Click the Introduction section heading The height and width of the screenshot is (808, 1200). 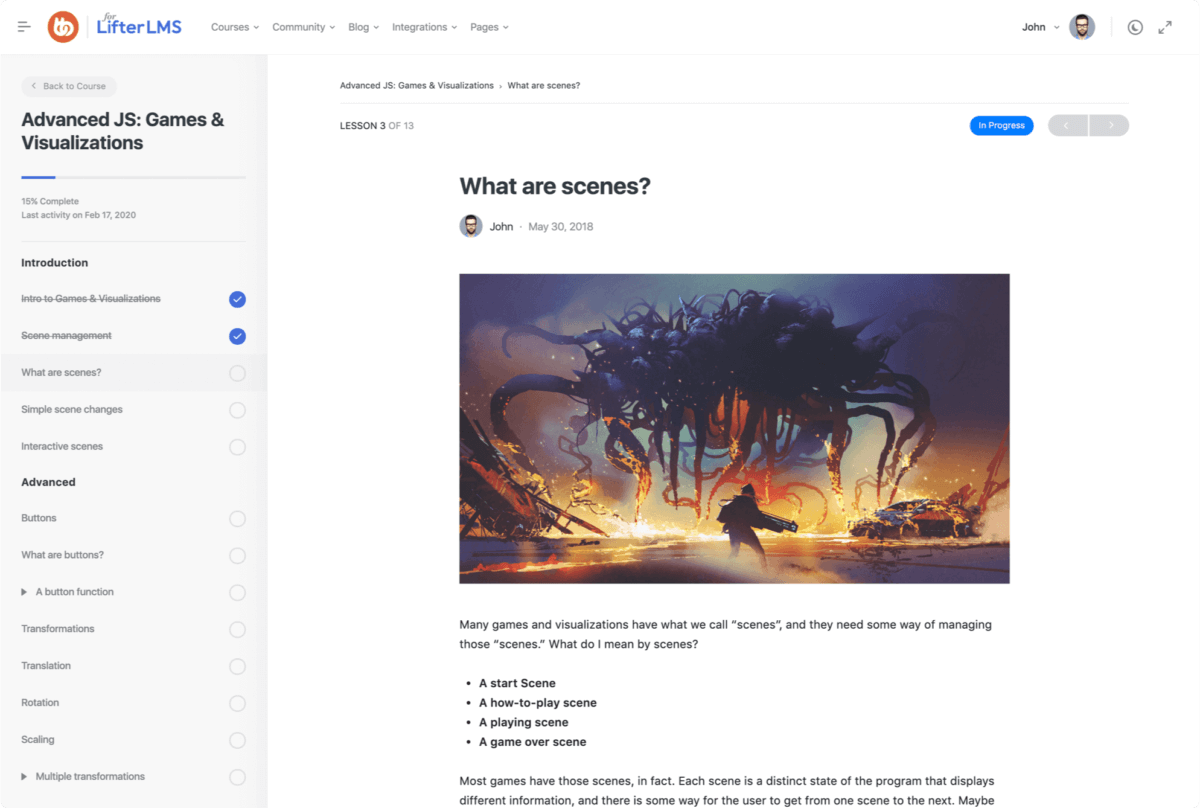pyautogui.click(x=55, y=263)
